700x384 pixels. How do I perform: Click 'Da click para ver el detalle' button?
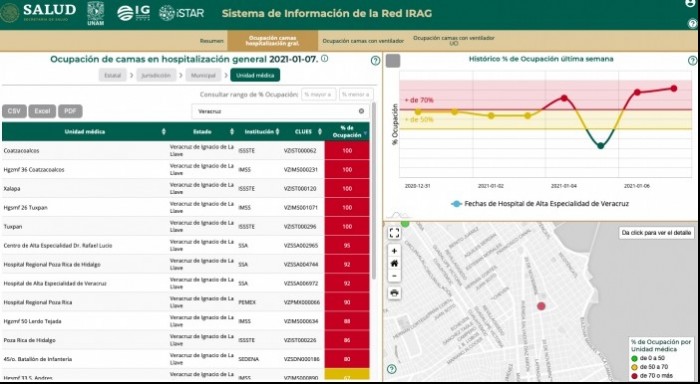pyautogui.click(x=656, y=233)
